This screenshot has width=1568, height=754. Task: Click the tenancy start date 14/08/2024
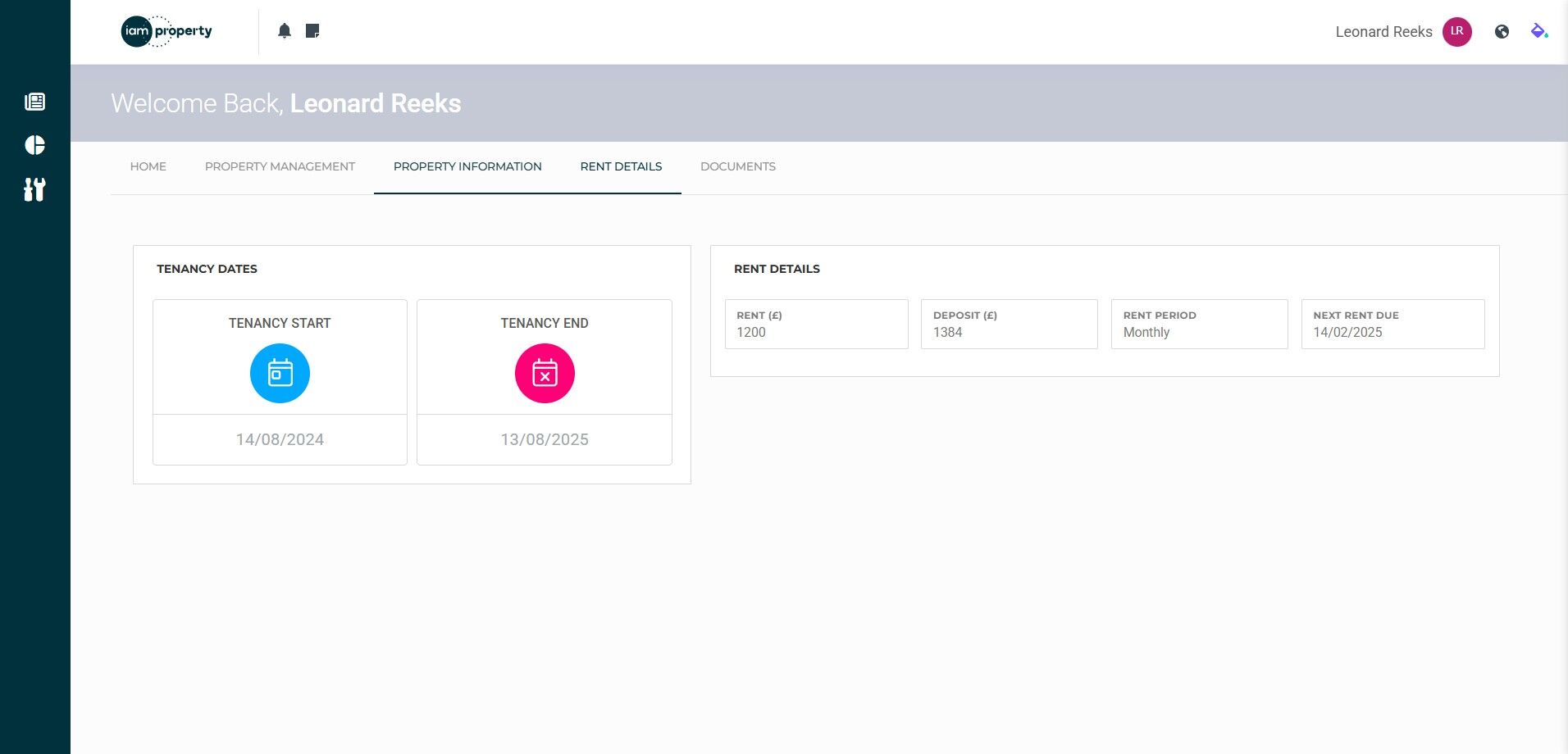(x=280, y=439)
